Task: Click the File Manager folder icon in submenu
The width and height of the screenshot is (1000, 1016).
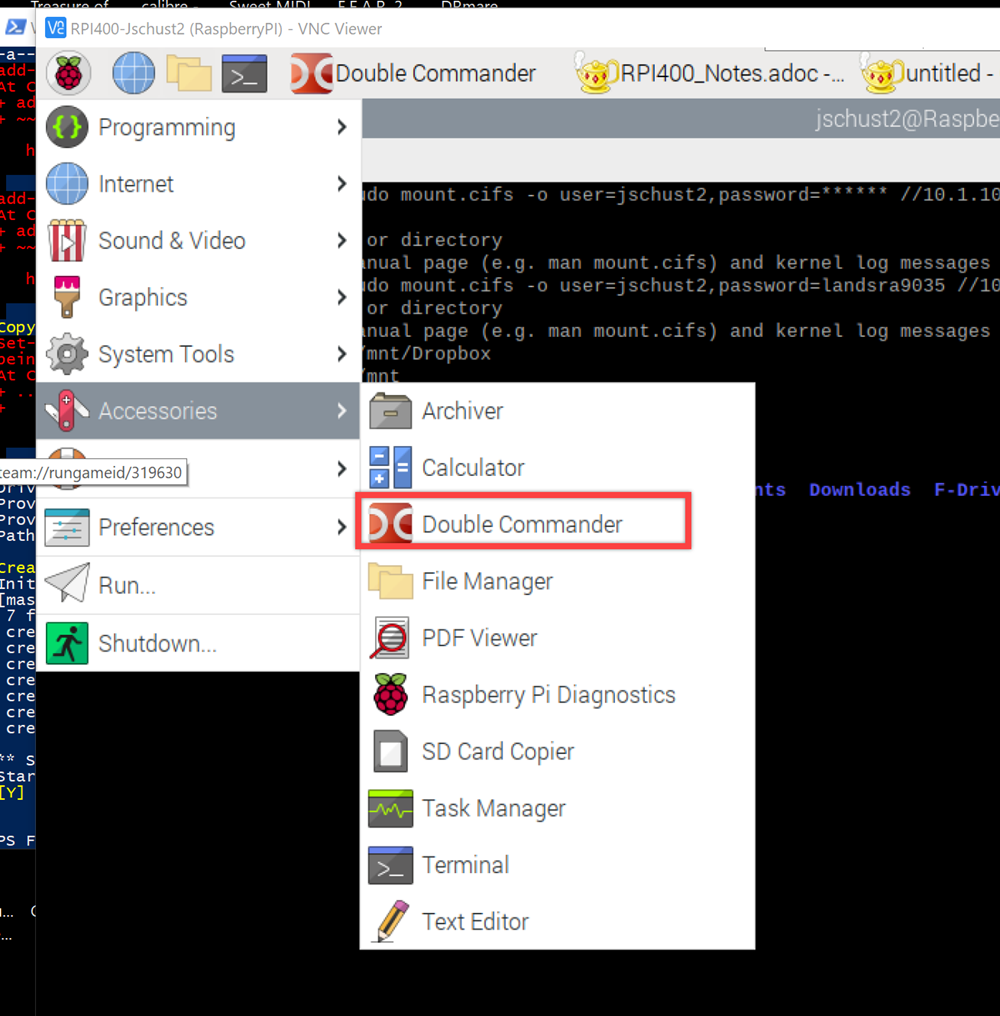Action: (x=390, y=581)
